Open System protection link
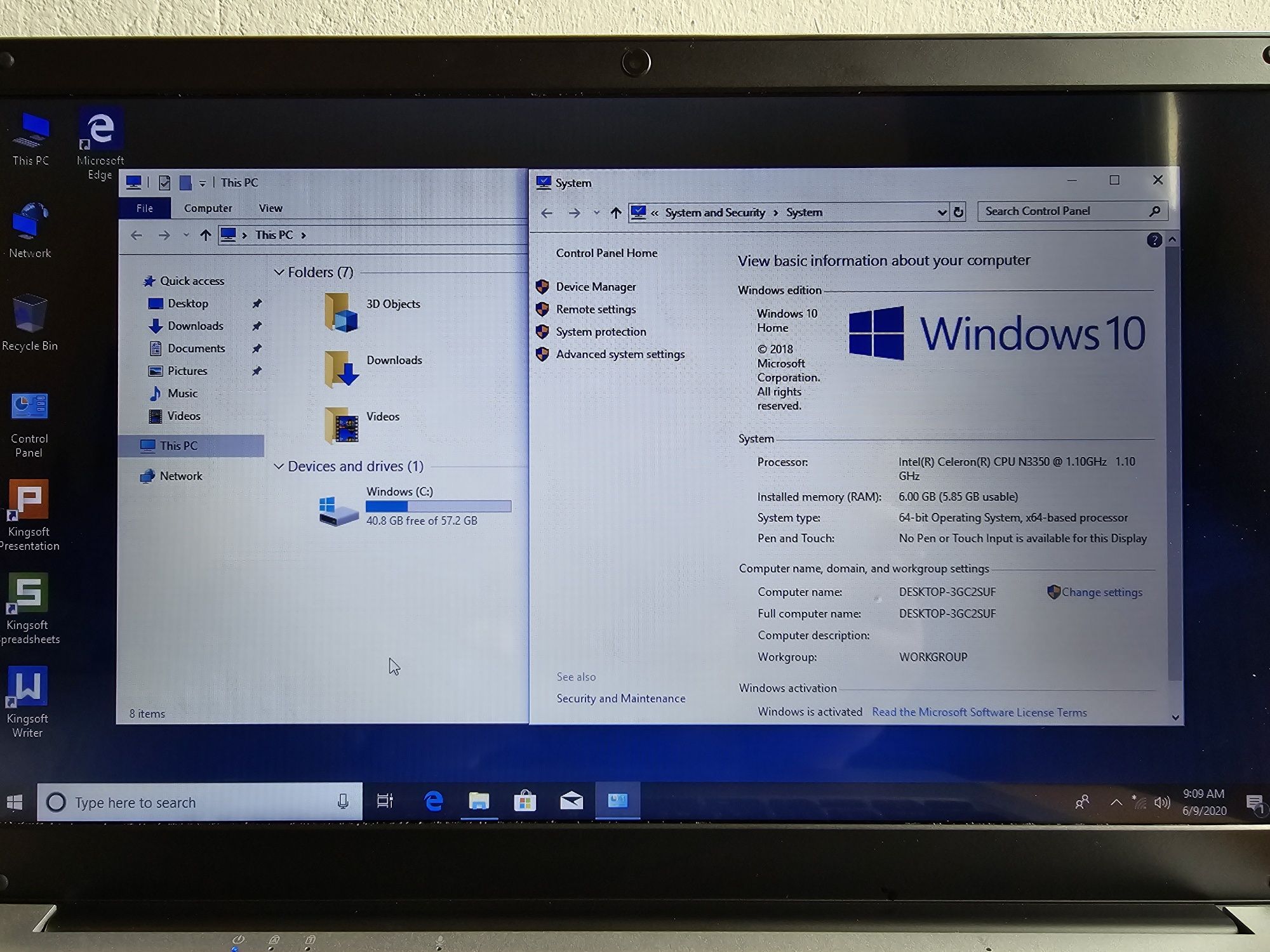 (x=601, y=332)
